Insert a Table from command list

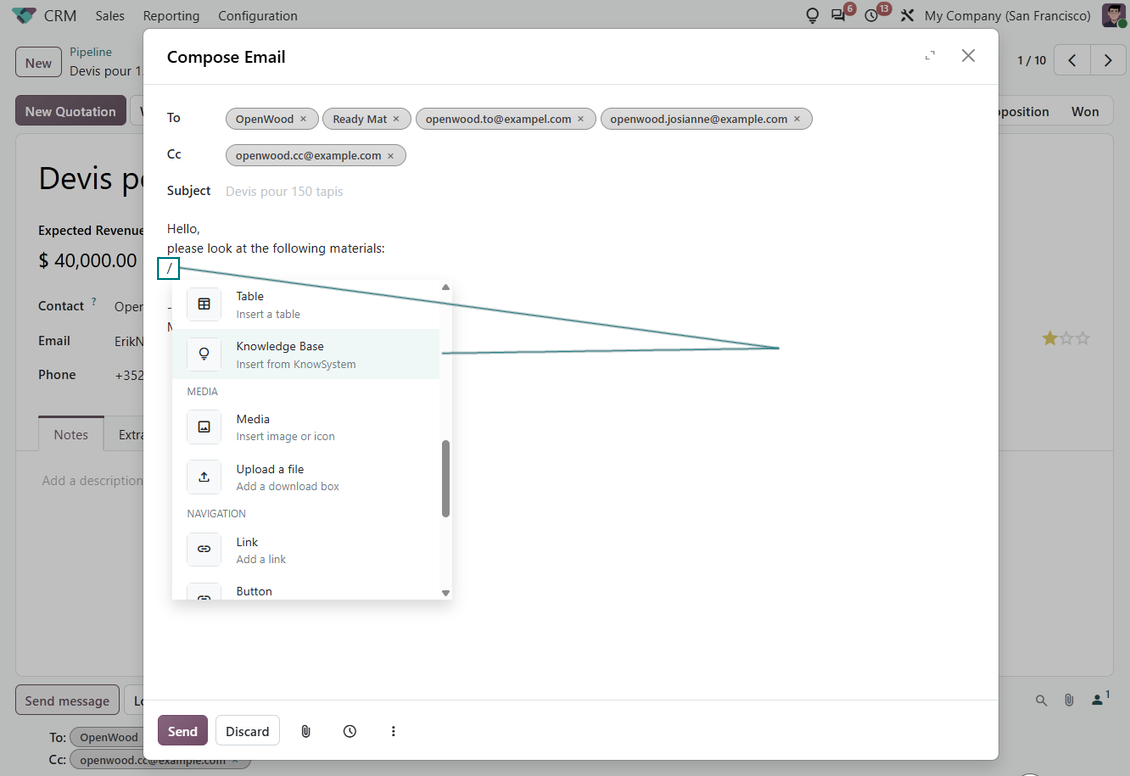point(306,304)
